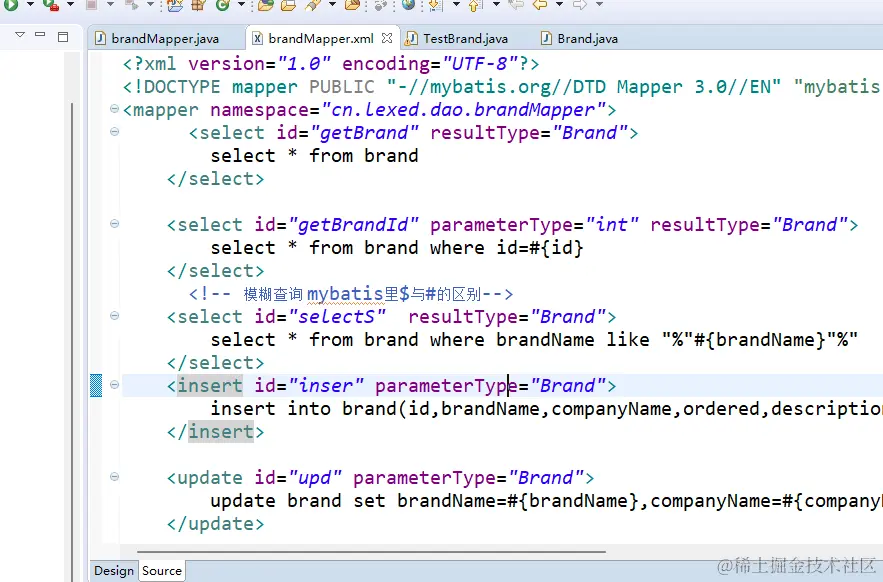Open the Previous Annotation dropdown arrow
The width and height of the screenshot is (883, 582).
click(496, 5)
